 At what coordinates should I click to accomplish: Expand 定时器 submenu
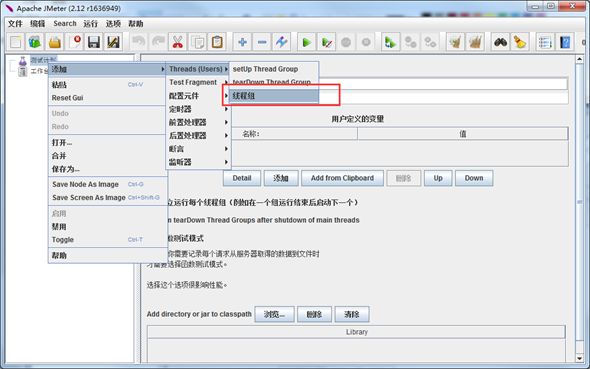198,109
